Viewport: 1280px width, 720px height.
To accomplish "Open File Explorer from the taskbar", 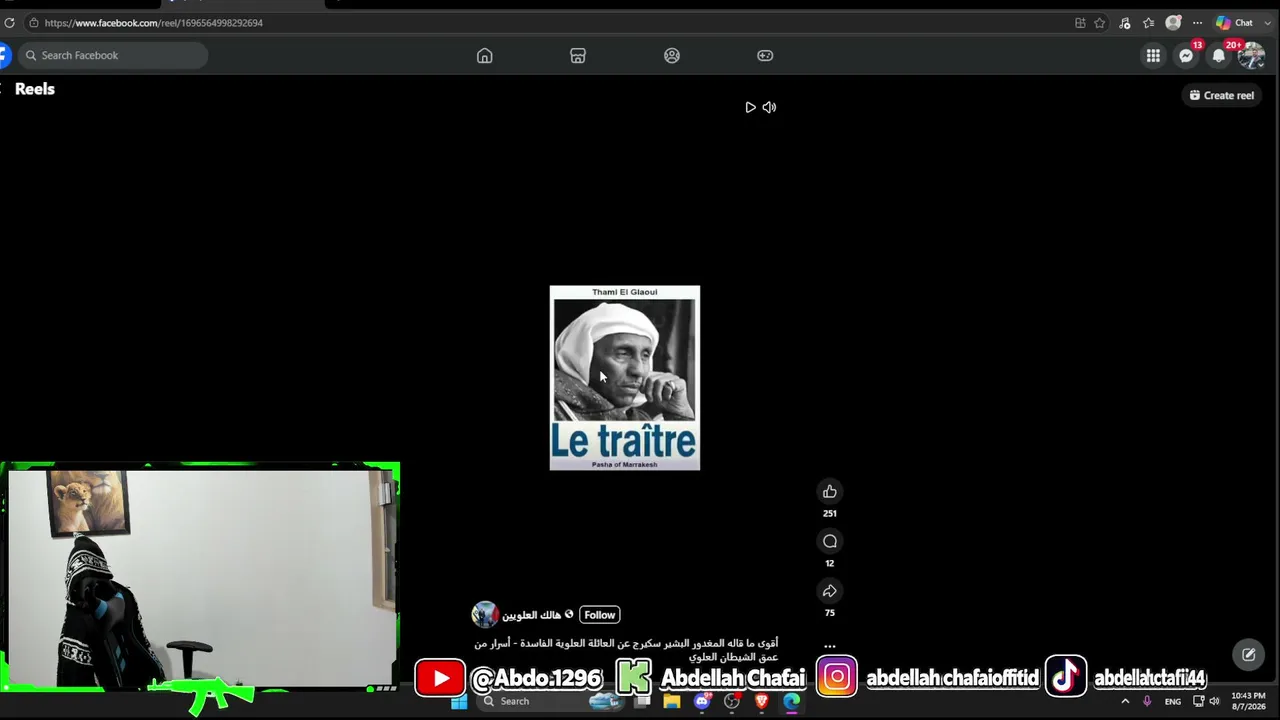I will 672,702.
